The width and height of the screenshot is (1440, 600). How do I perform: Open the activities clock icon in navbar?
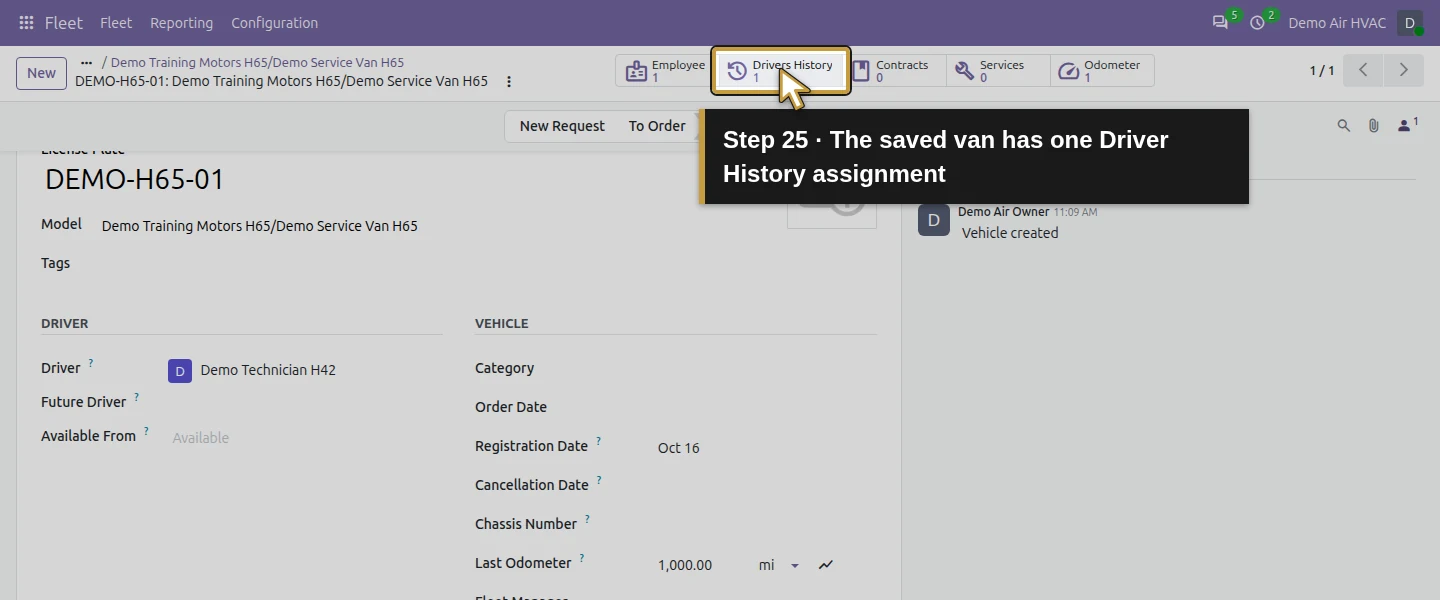1258,22
